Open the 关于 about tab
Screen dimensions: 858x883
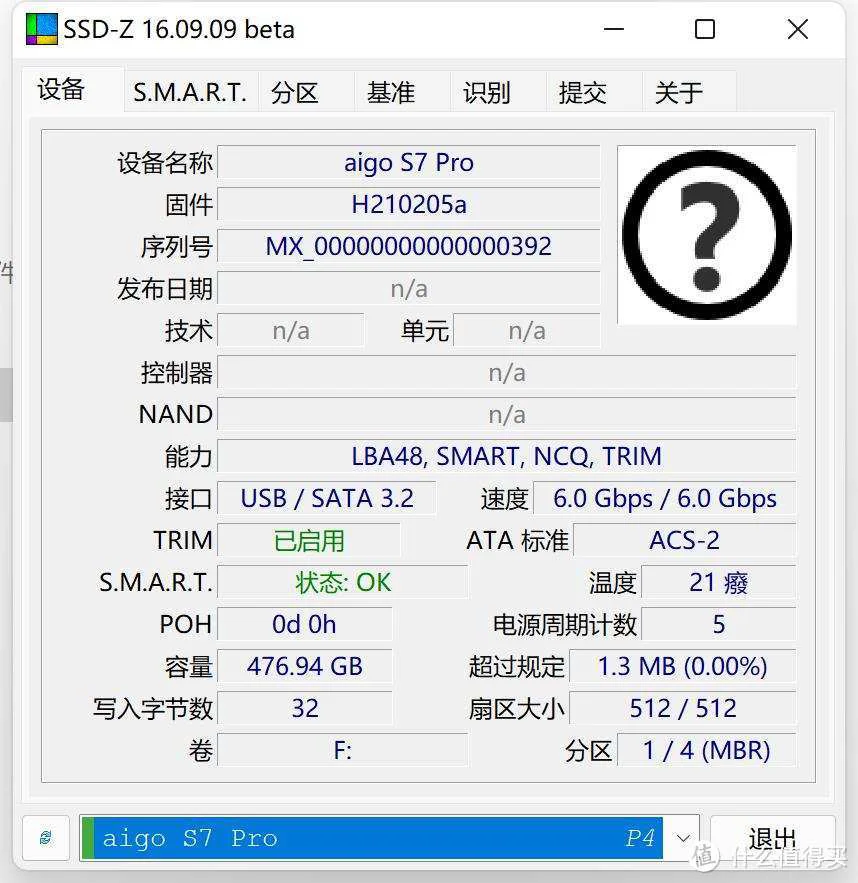(690, 92)
